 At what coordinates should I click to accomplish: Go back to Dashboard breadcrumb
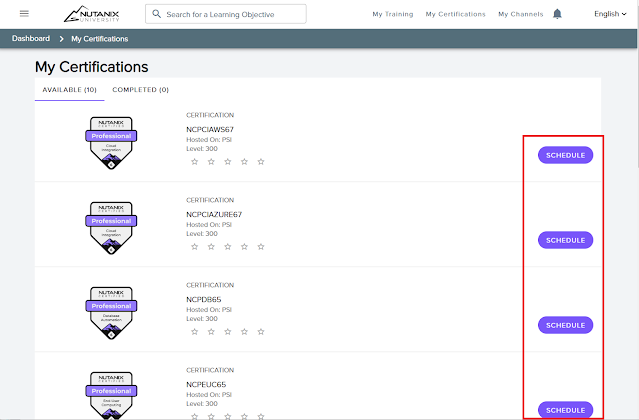pos(31,38)
